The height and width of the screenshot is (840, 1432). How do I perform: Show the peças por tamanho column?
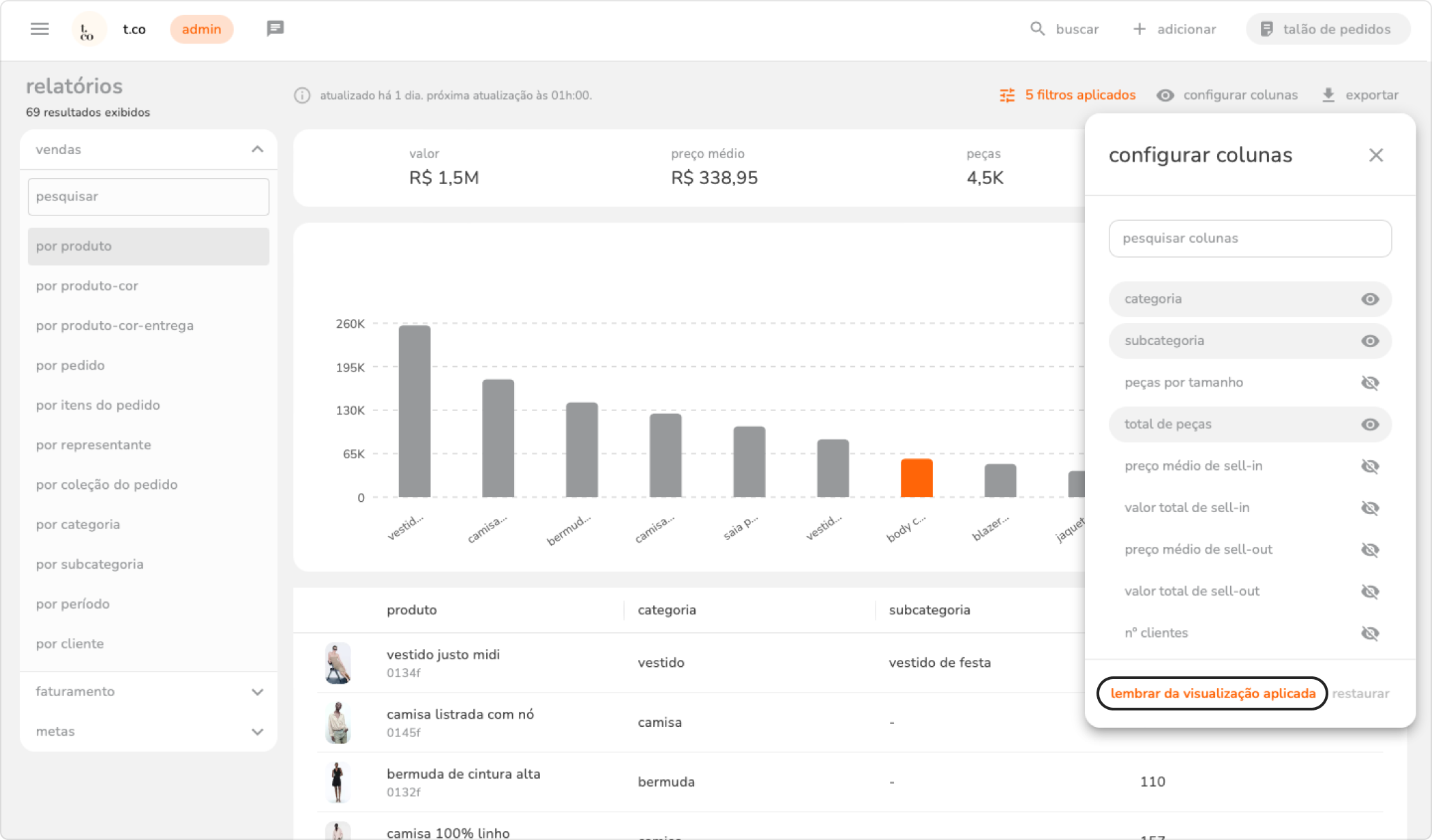(x=1370, y=383)
